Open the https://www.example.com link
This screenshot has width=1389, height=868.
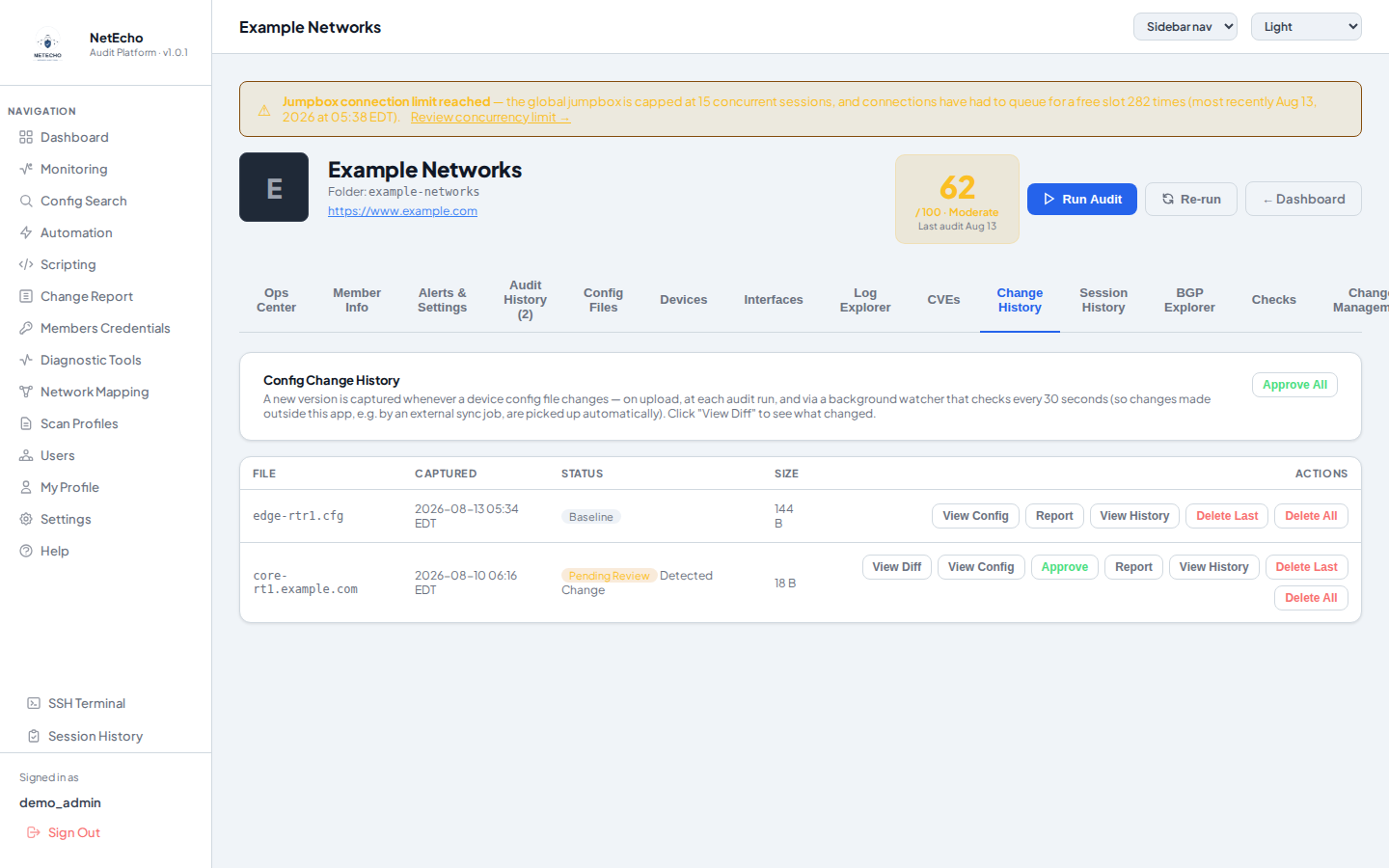coord(402,211)
